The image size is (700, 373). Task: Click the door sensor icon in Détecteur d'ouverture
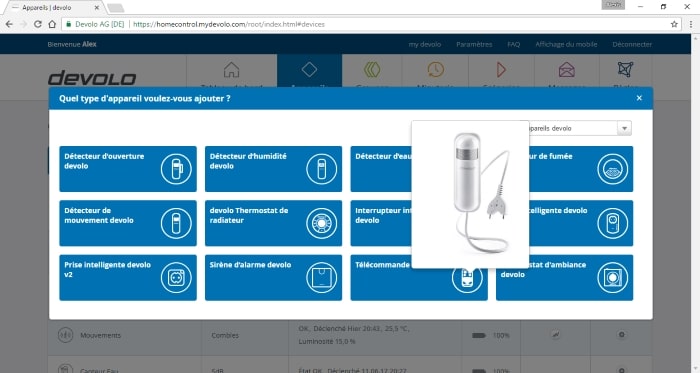(176, 169)
